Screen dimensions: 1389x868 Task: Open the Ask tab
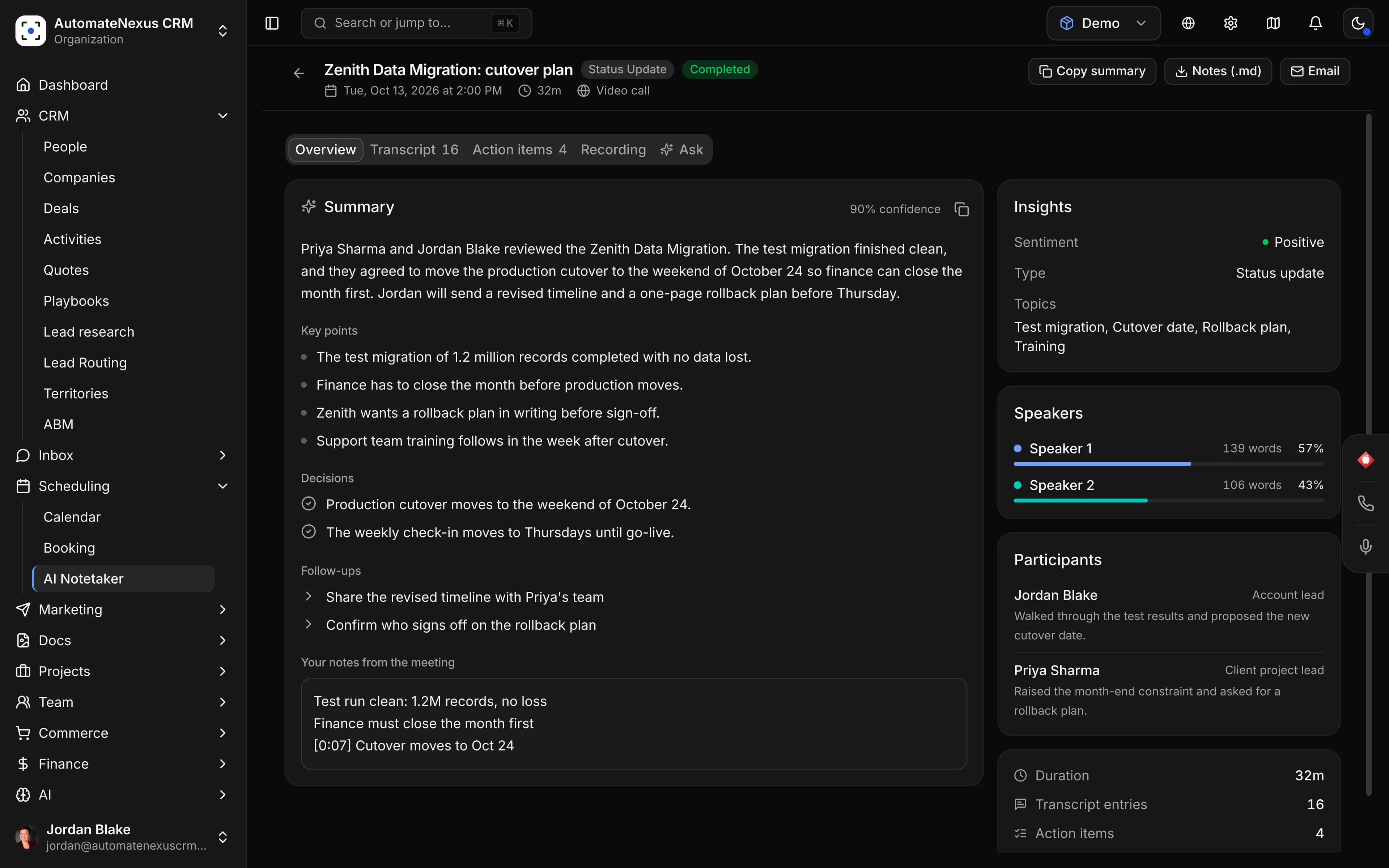682,150
